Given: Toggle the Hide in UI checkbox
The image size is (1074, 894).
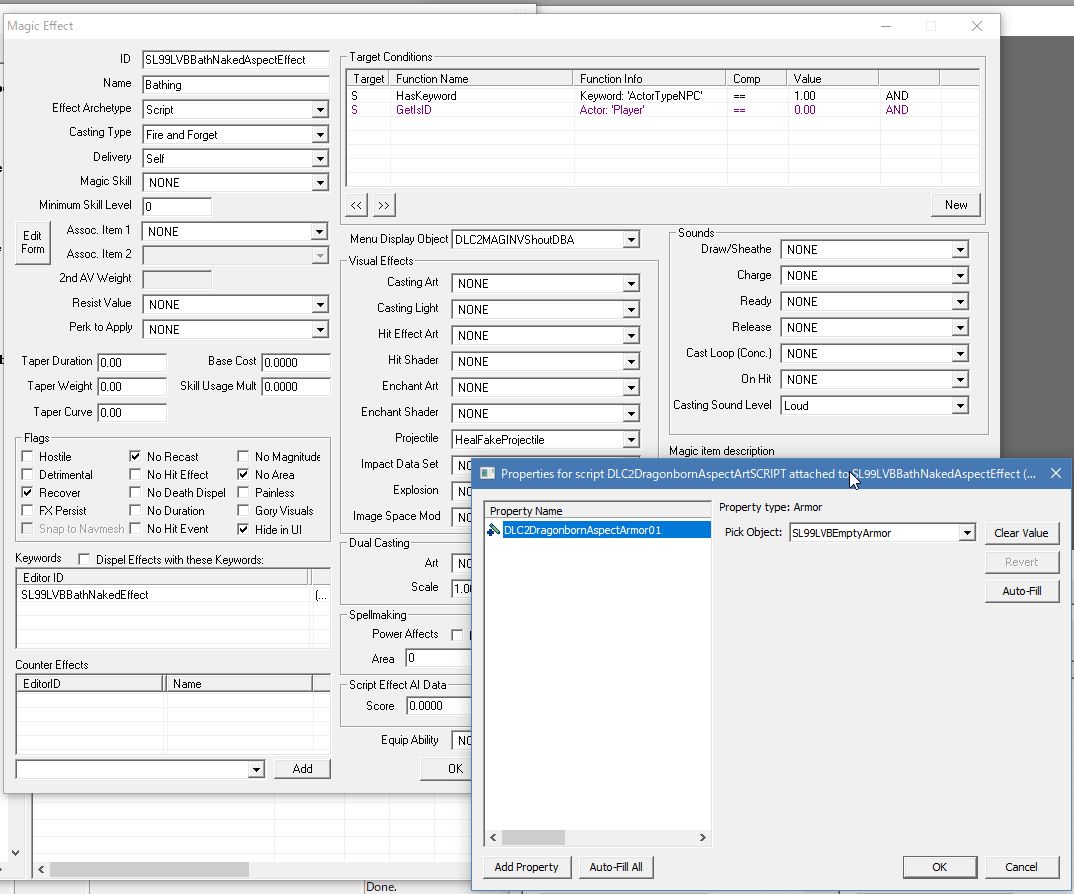Looking at the screenshot, I should tap(244, 529).
